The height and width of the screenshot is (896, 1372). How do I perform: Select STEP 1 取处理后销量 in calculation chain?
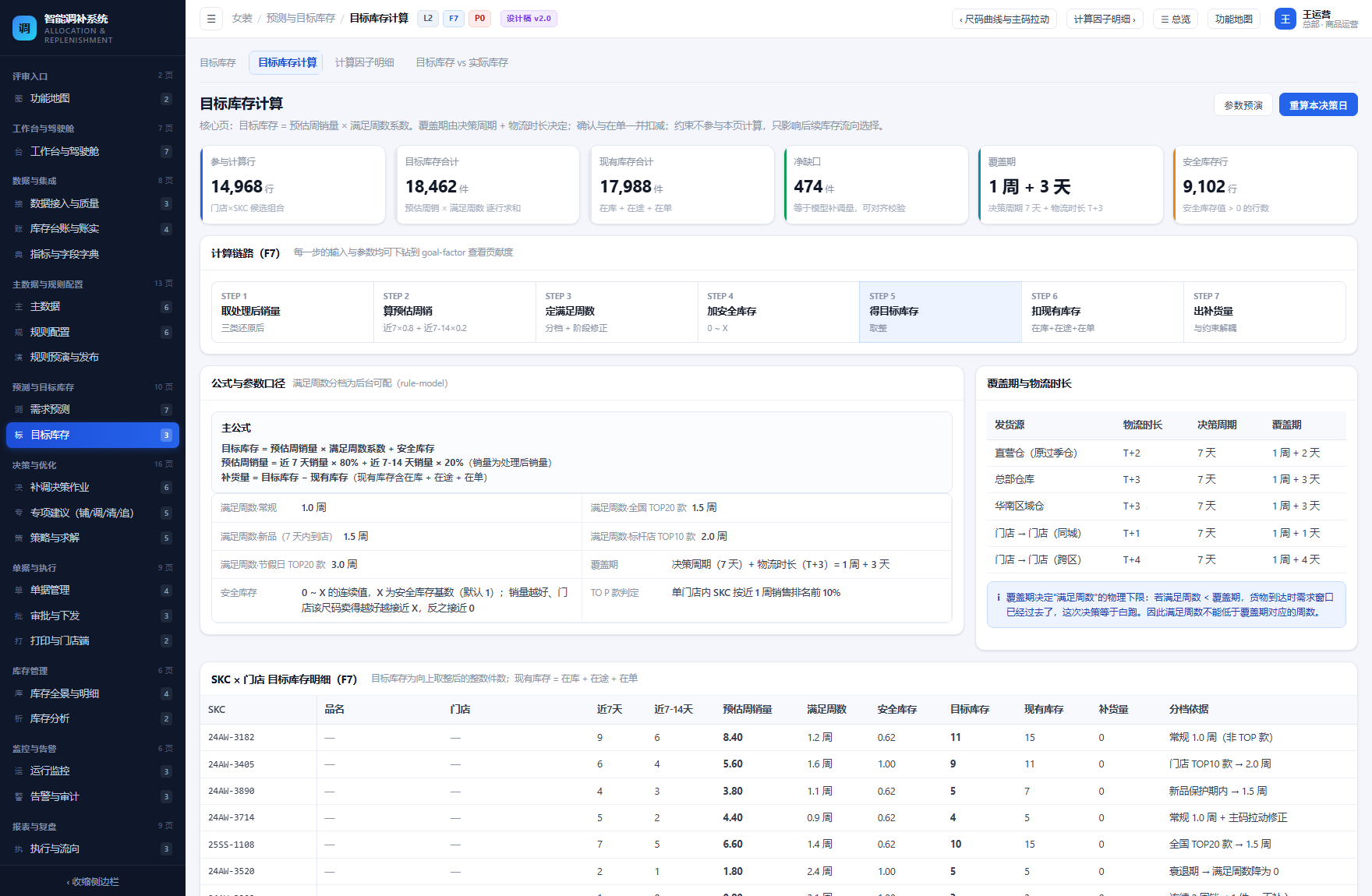tap(292, 312)
